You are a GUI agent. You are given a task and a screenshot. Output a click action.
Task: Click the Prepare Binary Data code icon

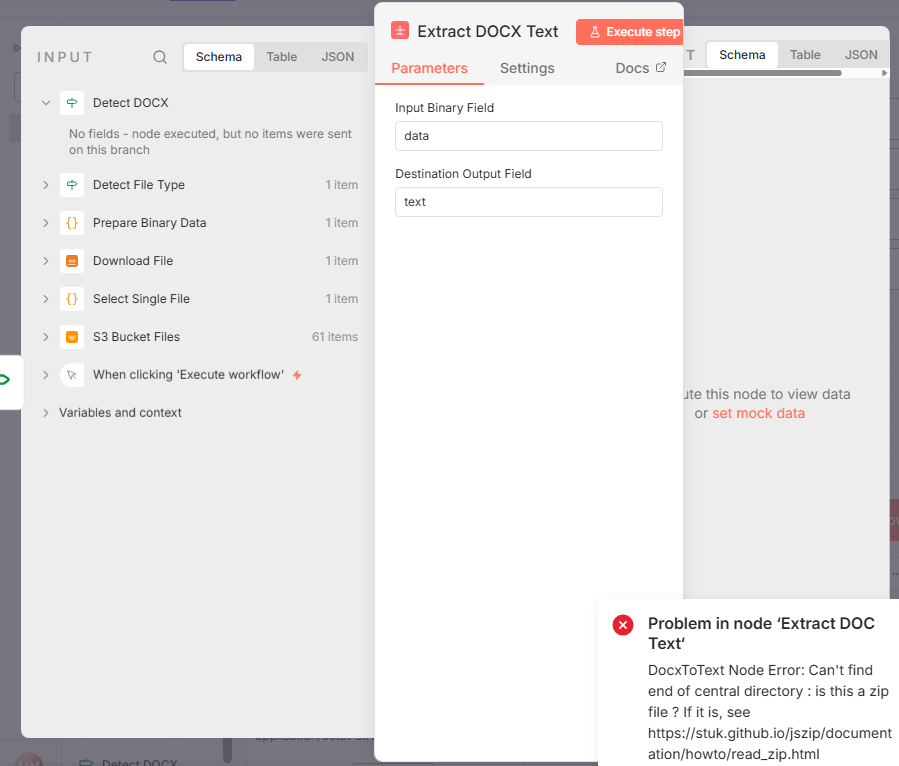pyautogui.click(x=72, y=222)
